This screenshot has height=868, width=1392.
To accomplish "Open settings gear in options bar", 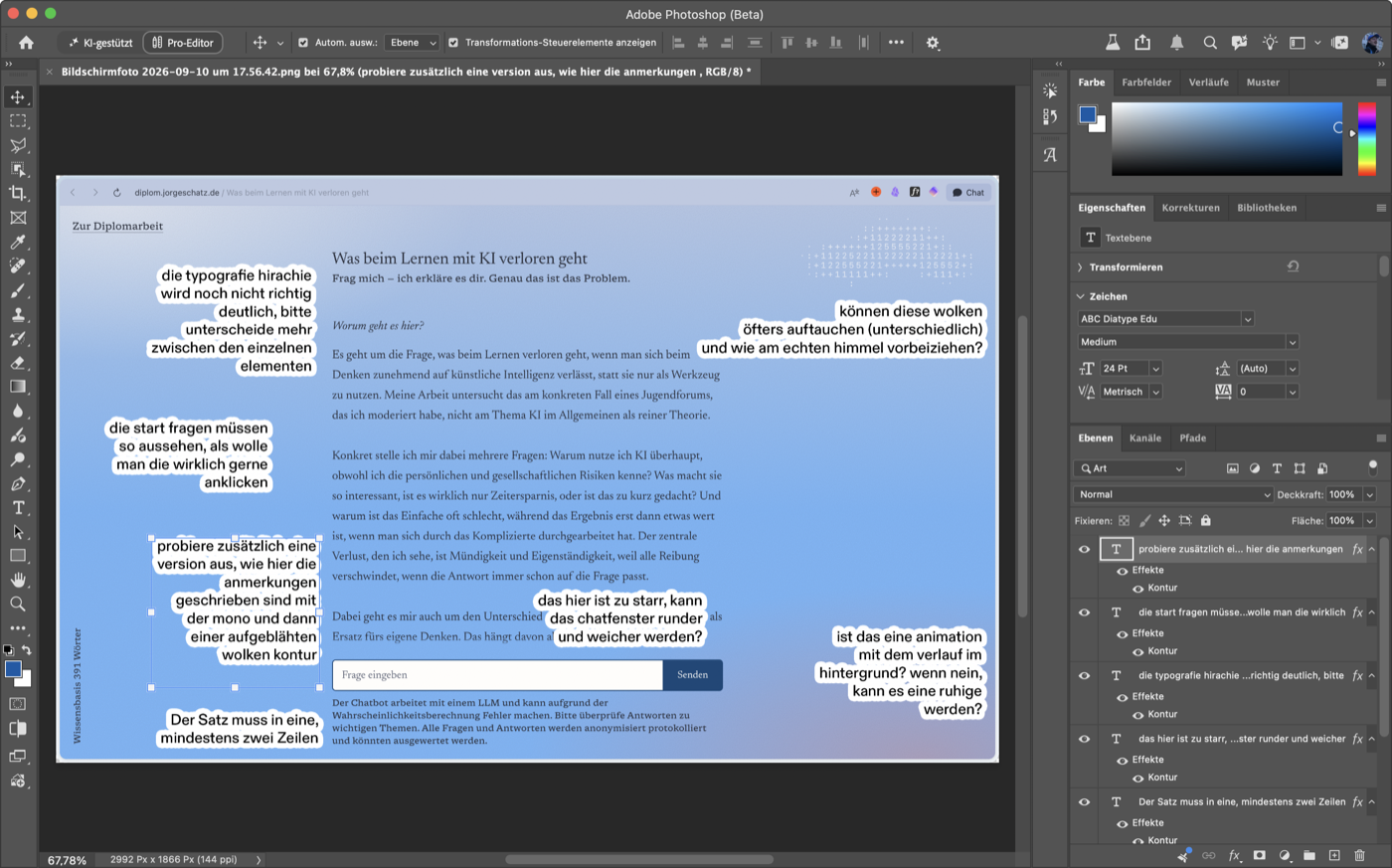I will click(933, 43).
